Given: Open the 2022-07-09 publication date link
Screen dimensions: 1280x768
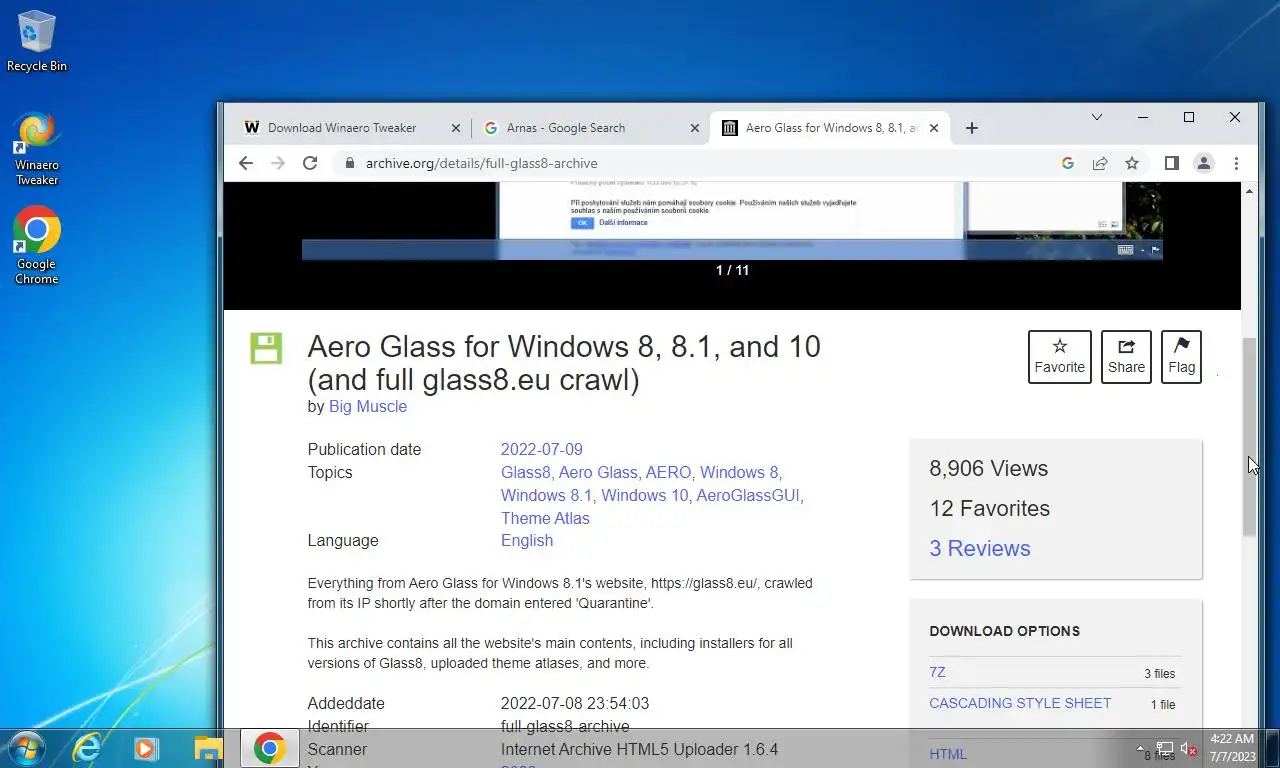Looking at the screenshot, I should click(542, 449).
